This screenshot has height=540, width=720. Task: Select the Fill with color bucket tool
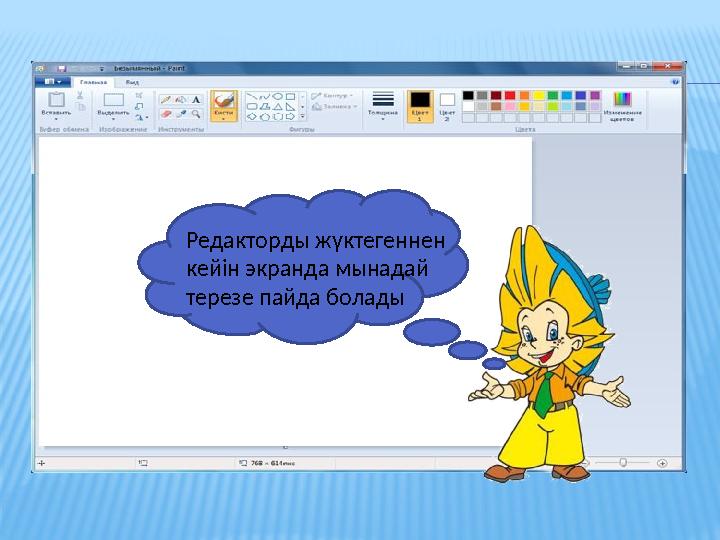point(181,100)
